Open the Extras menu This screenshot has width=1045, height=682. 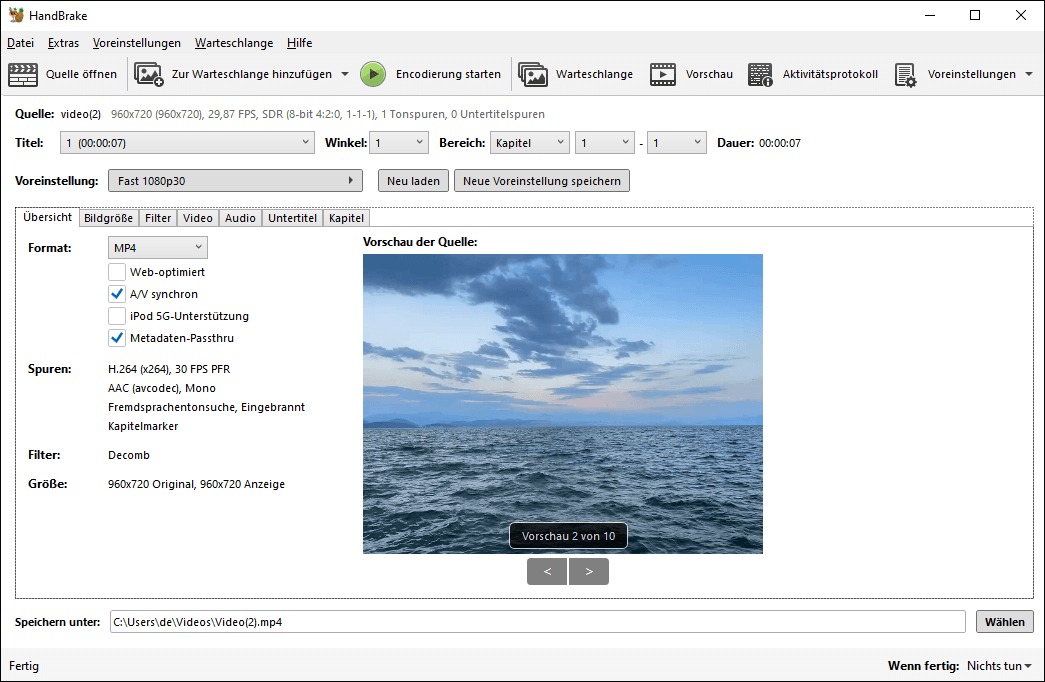pyautogui.click(x=63, y=43)
